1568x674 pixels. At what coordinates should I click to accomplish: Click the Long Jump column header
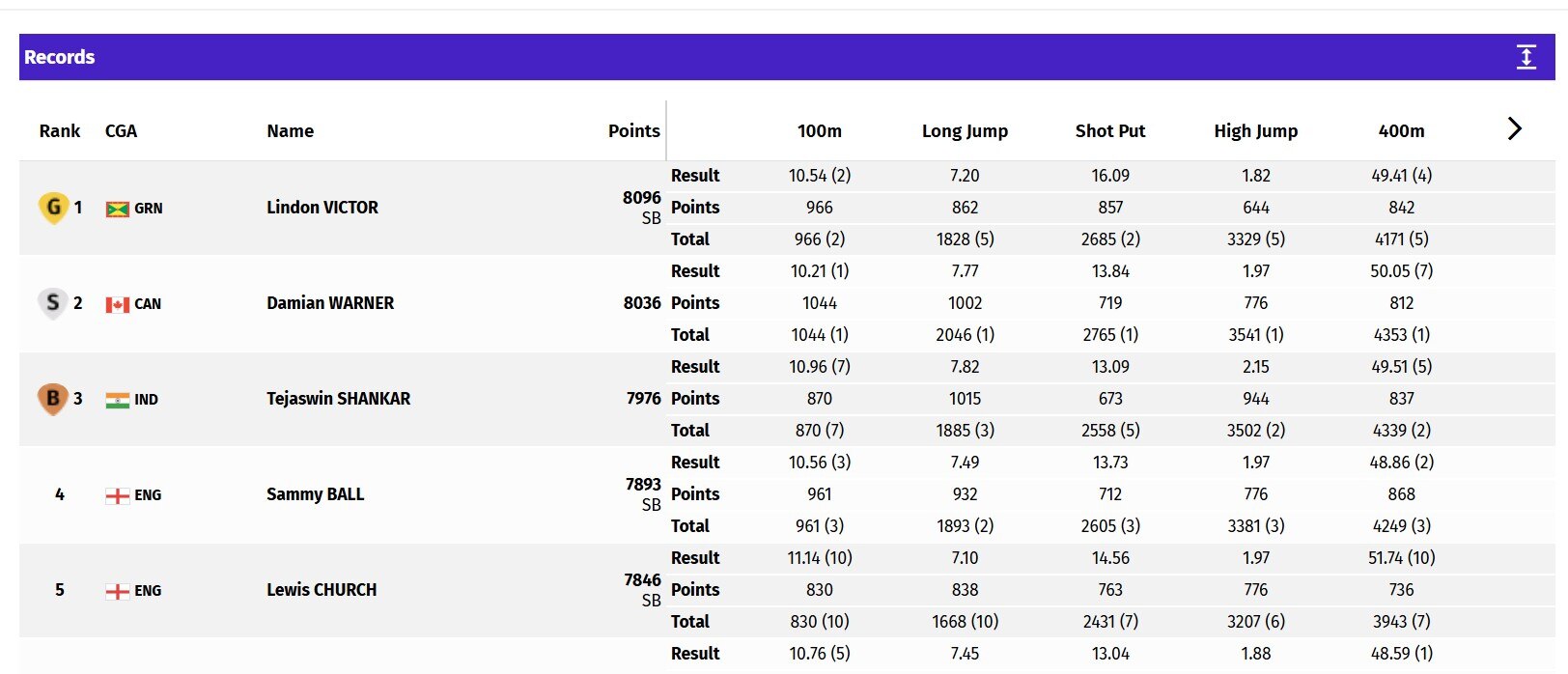coord(965,130)
